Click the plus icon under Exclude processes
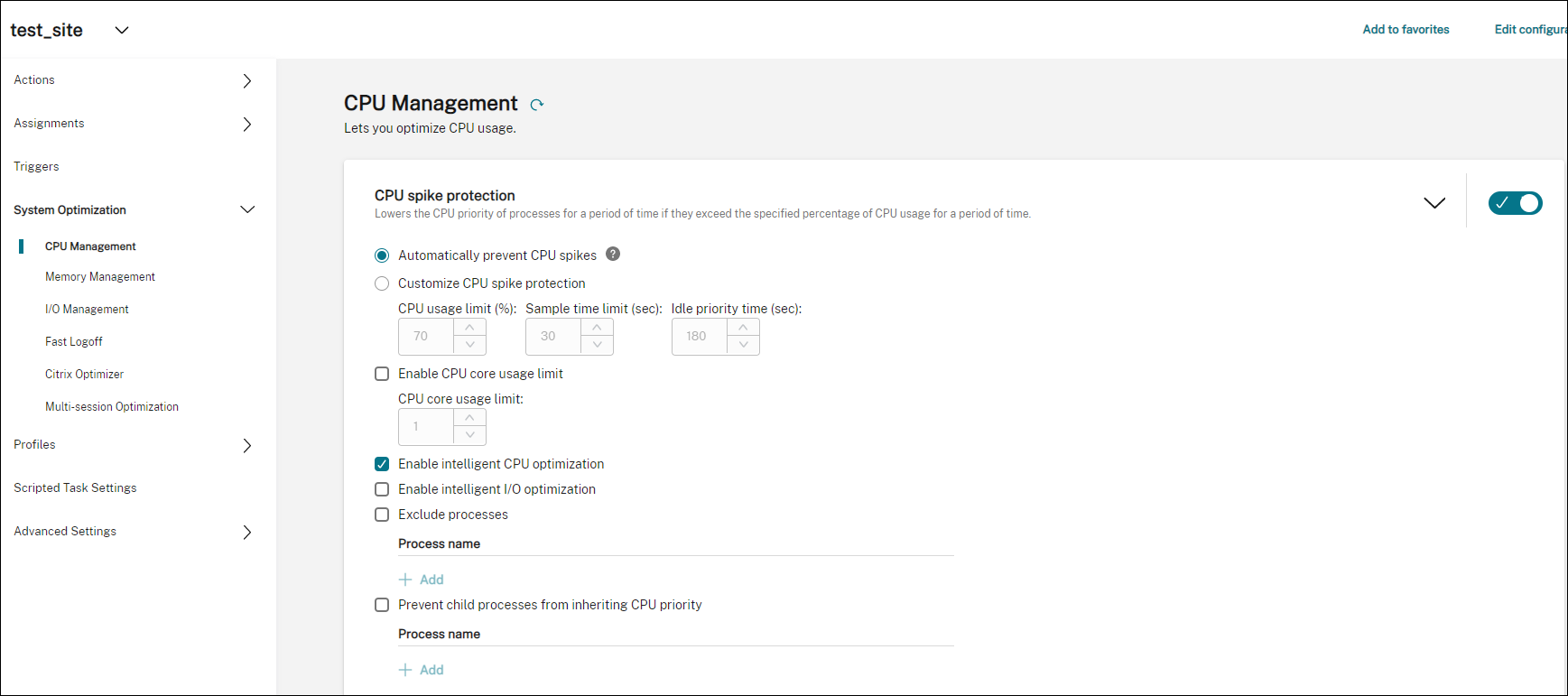This screenshot has width=1568, height=696. (x=405, y=580)
